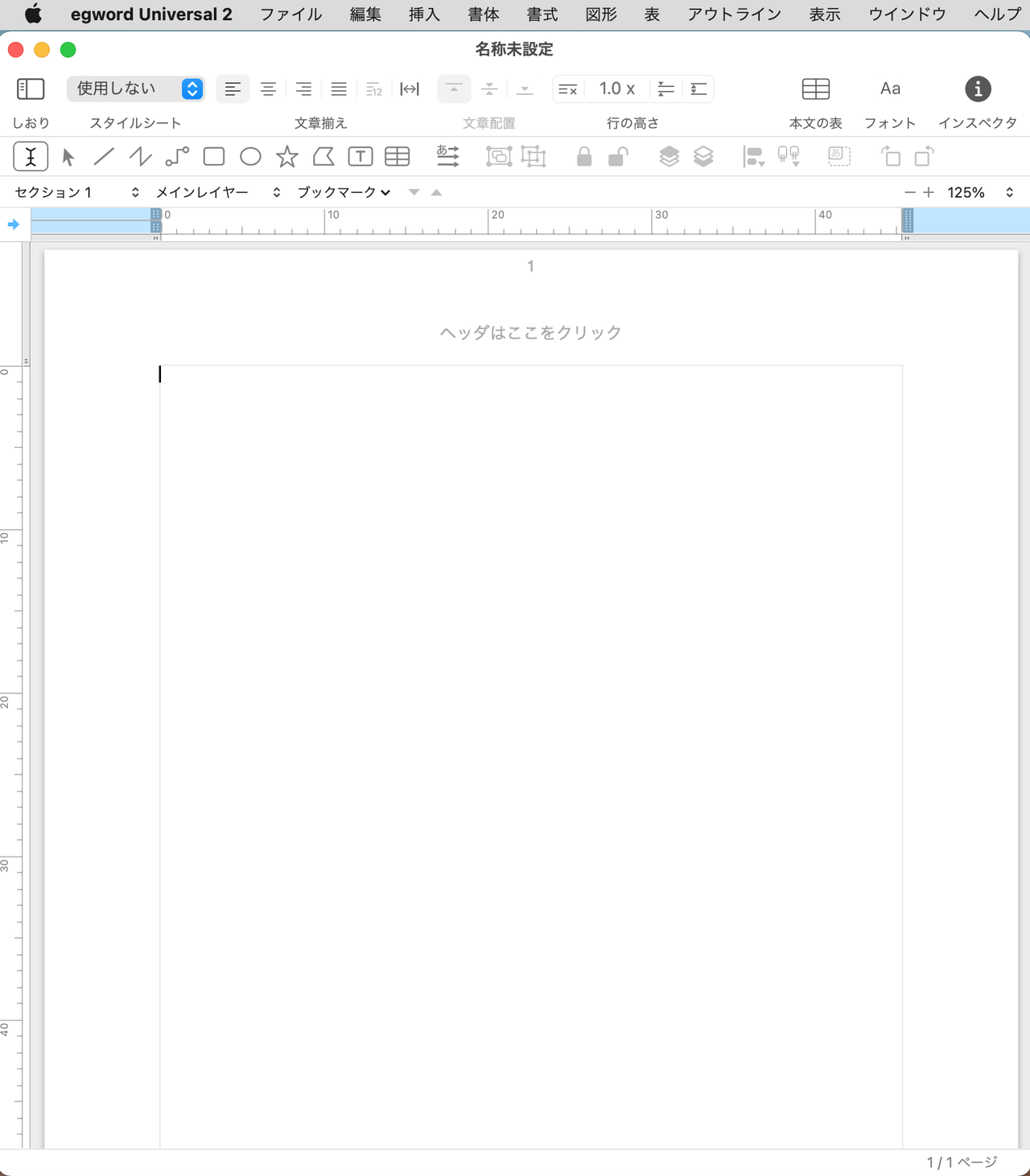
Task: Click the bring forward layers icon
Action: tap(669, 156)
